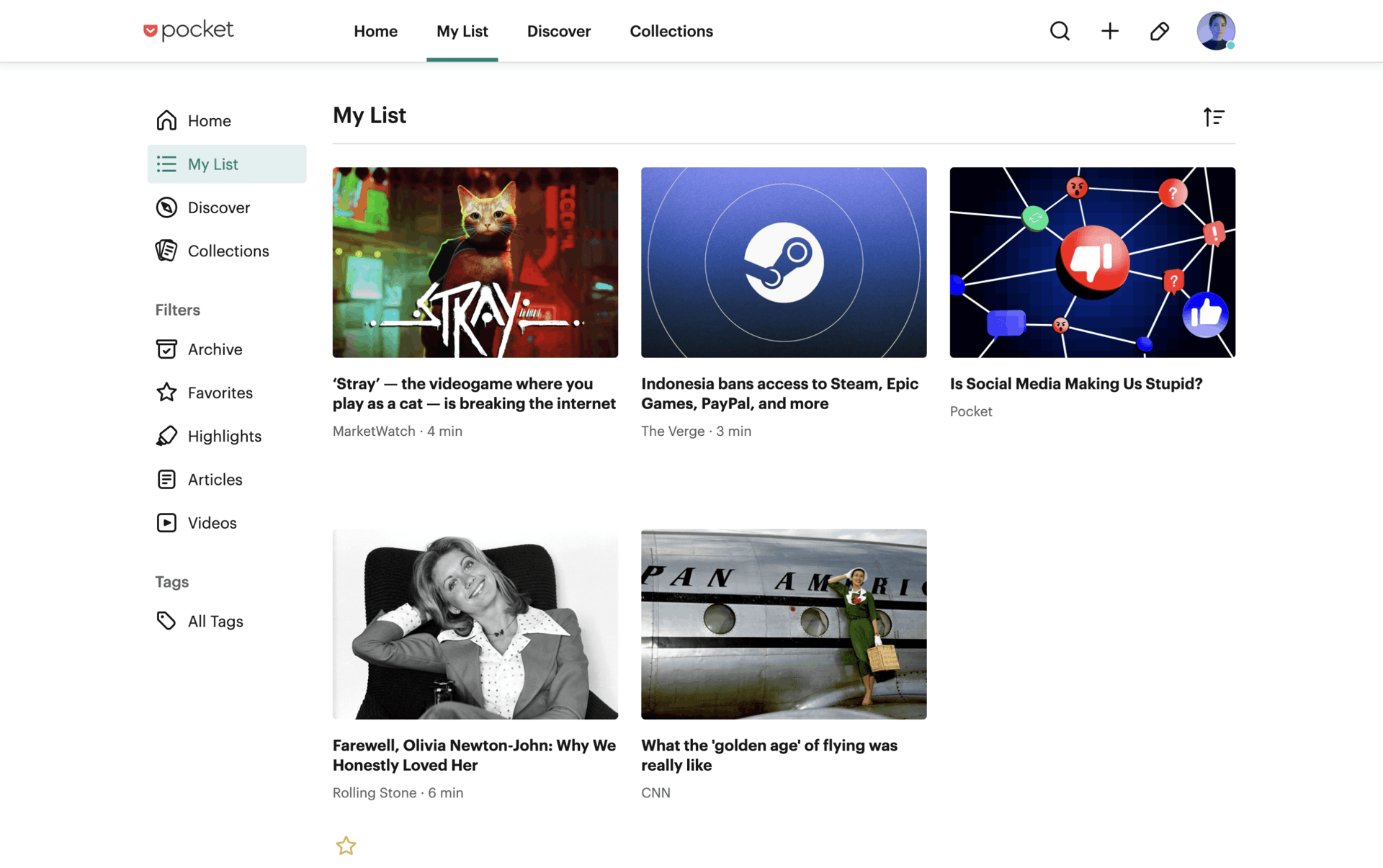Open the Olivia Newton-John photo thumbnail
Image resolution: width=1383 pixels, height=868 pixels.
[475, 624]
